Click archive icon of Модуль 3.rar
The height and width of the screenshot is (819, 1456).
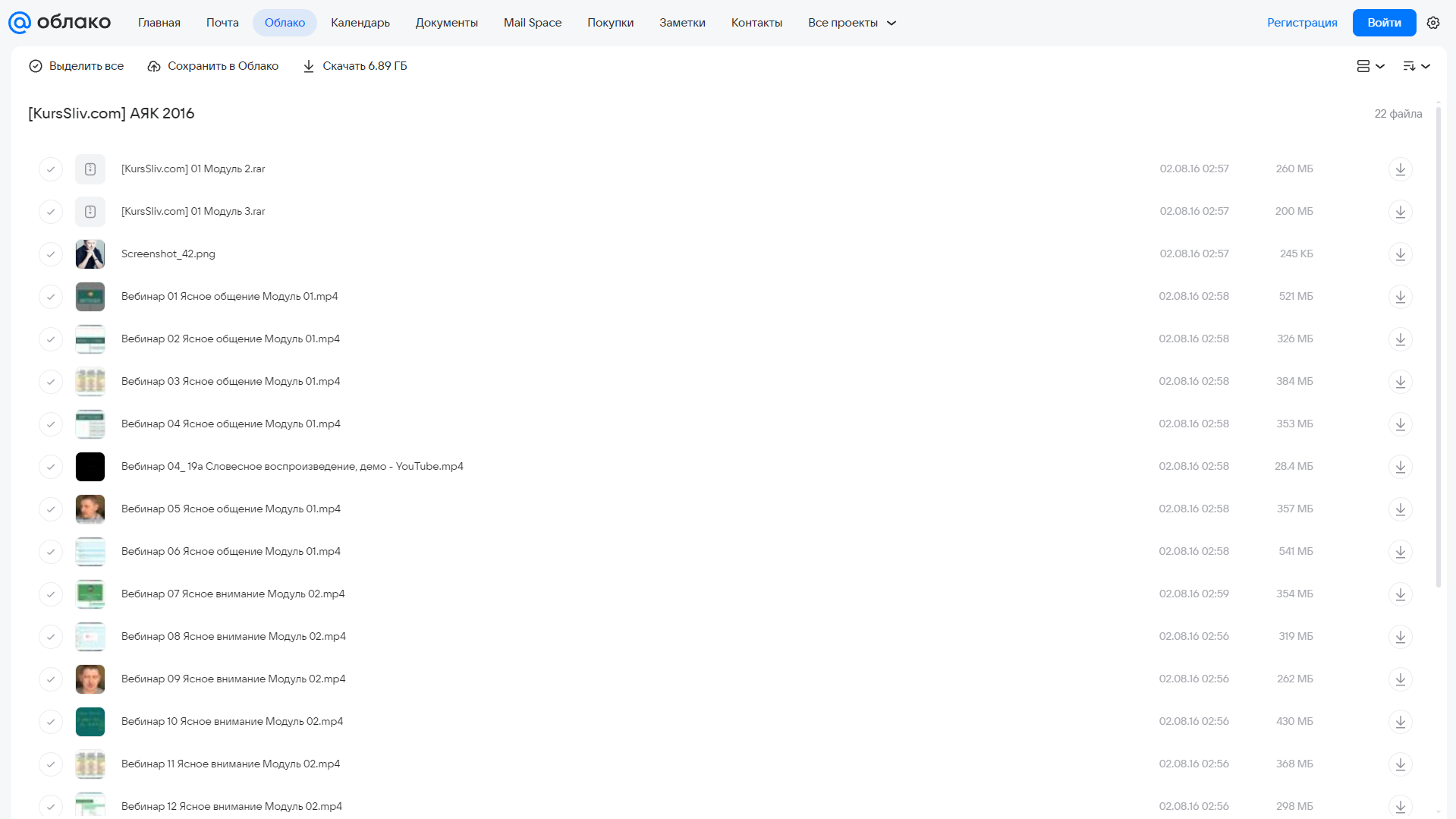pos(90,211)
